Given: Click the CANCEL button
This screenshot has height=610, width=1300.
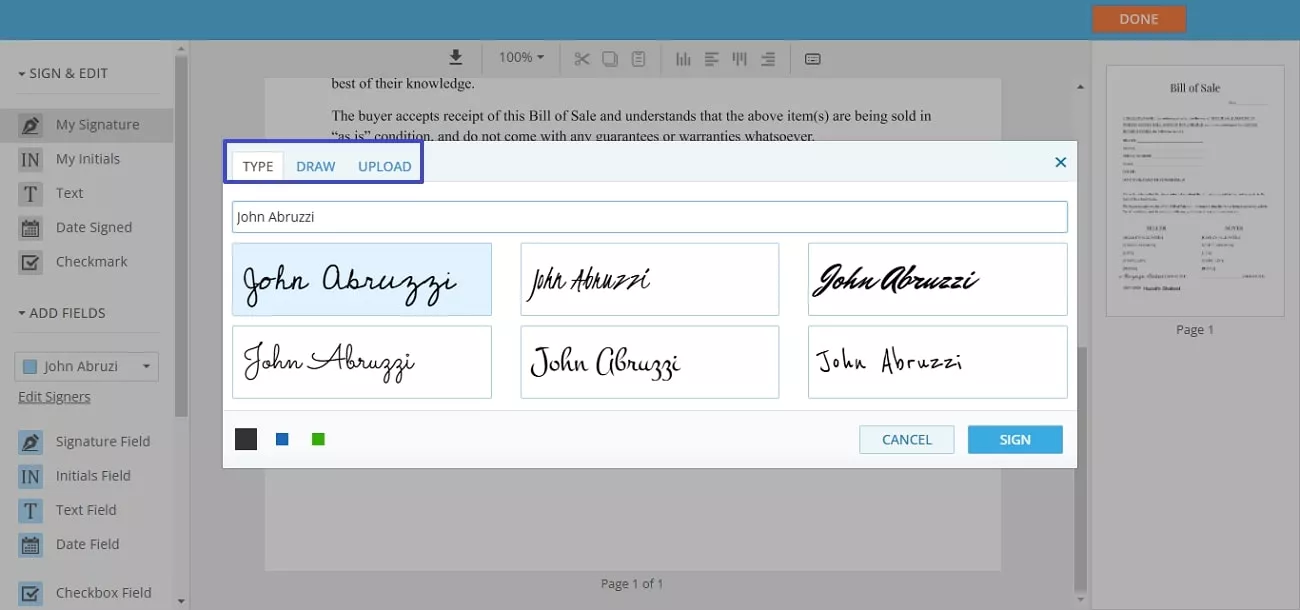Looking at the screenshot, I should click(907, 440).
